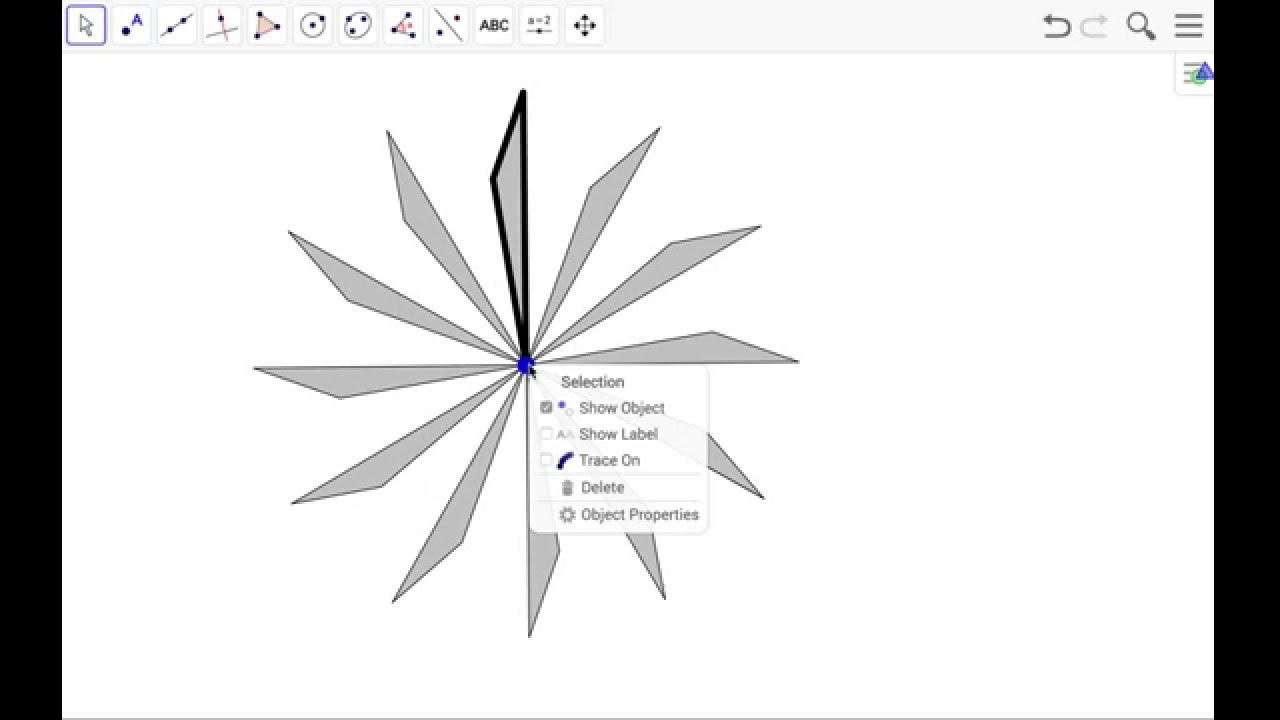Open the hamburger main menu
Image resolution: width=1280 pixels, height=720 pixels.
tap(1188, 26)
